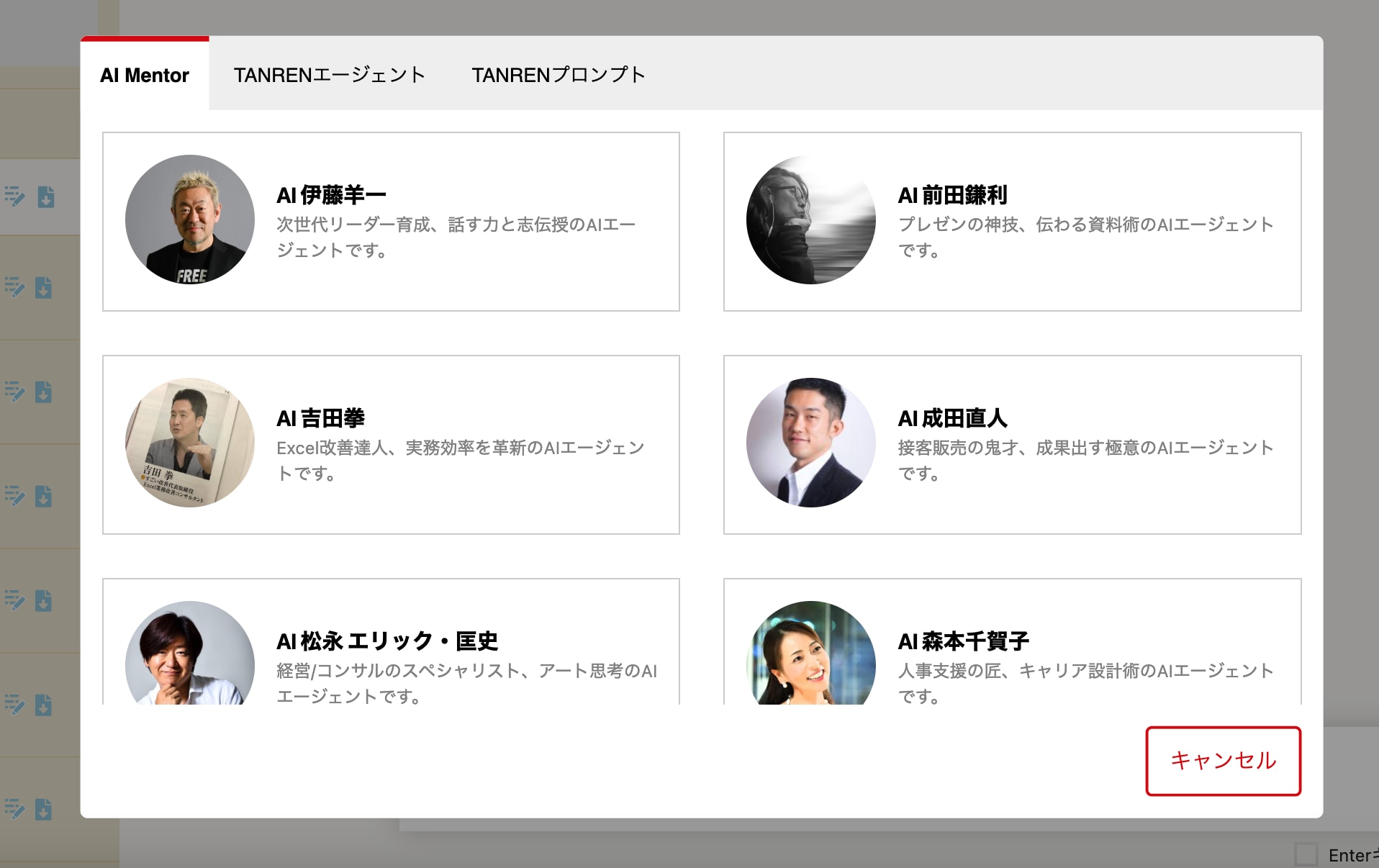Choose the mentor name AI 松永 エリック・匡史

click(387, 641)
